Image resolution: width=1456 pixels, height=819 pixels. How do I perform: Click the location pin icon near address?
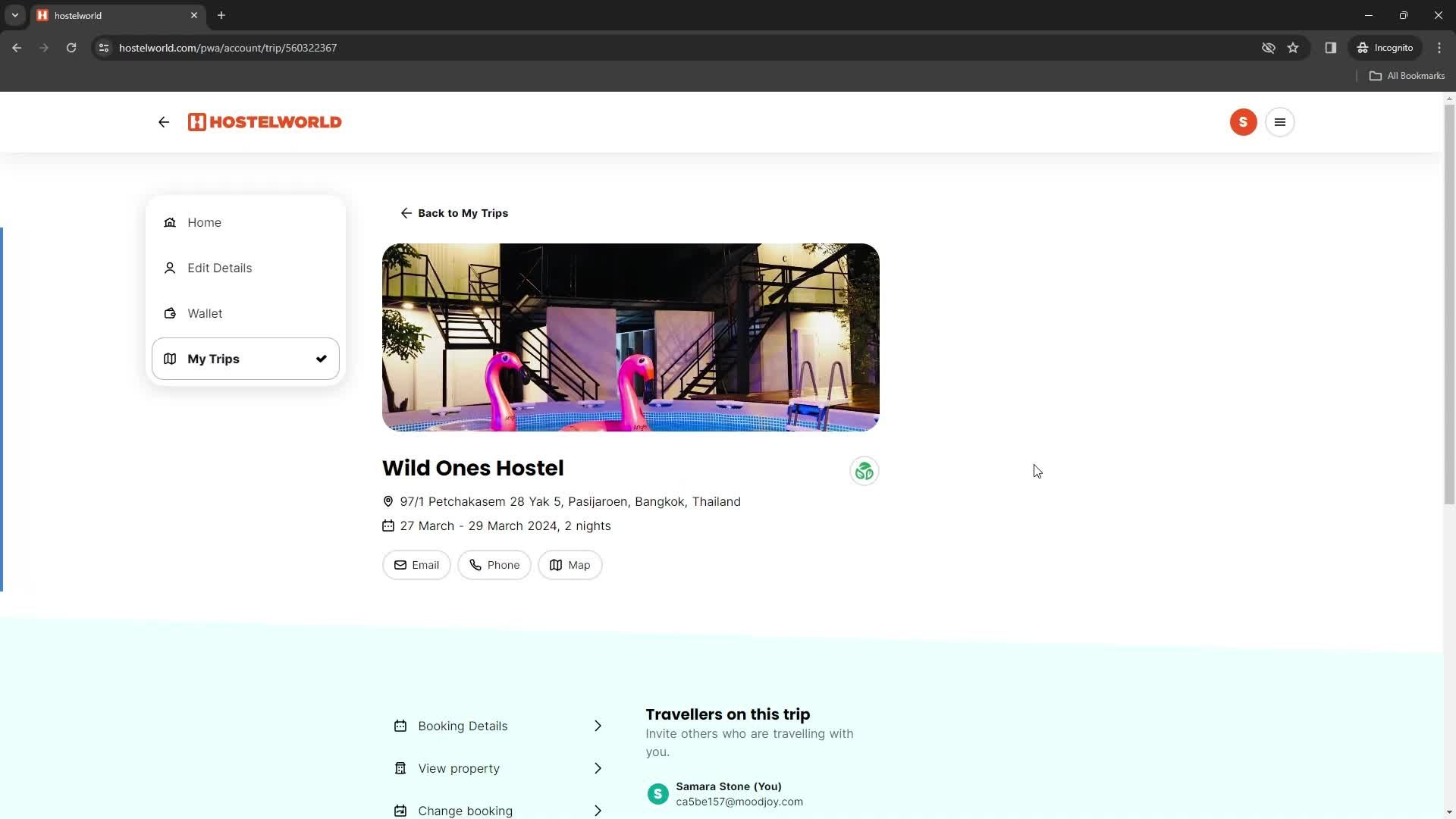pos(388,501)
